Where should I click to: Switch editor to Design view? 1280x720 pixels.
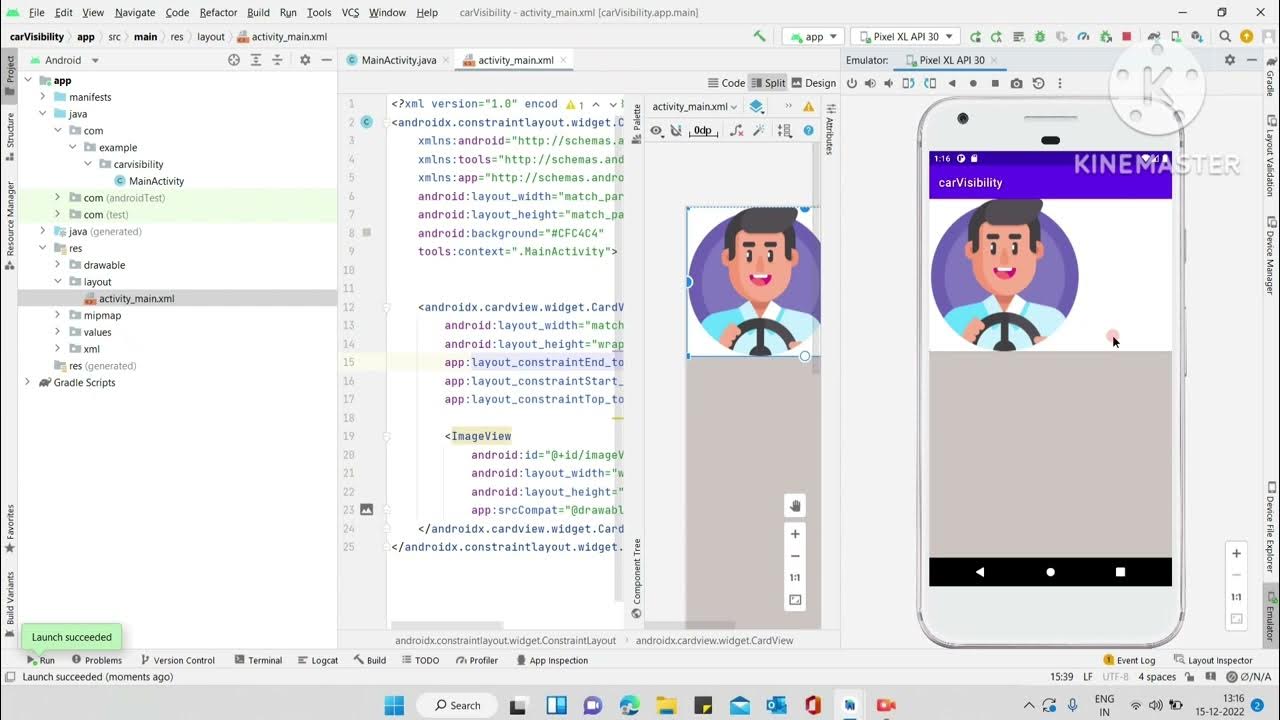coord(813,83)
